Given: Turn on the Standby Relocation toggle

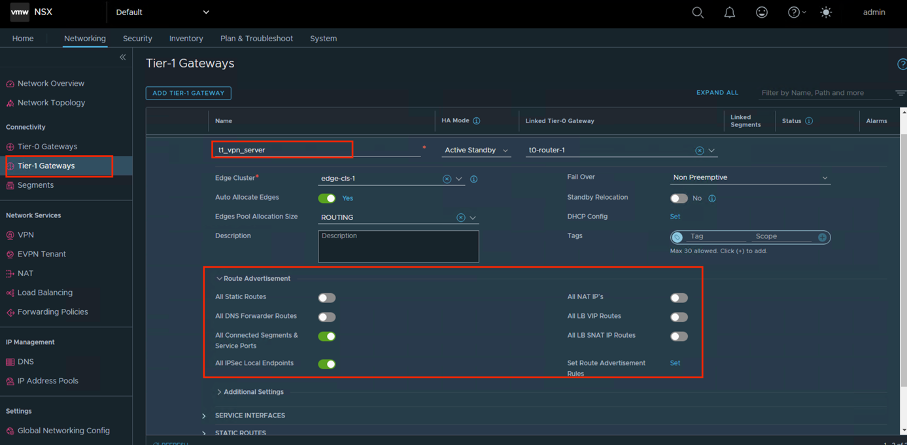Looking at the screenshot, I should [x=679, y=198].
